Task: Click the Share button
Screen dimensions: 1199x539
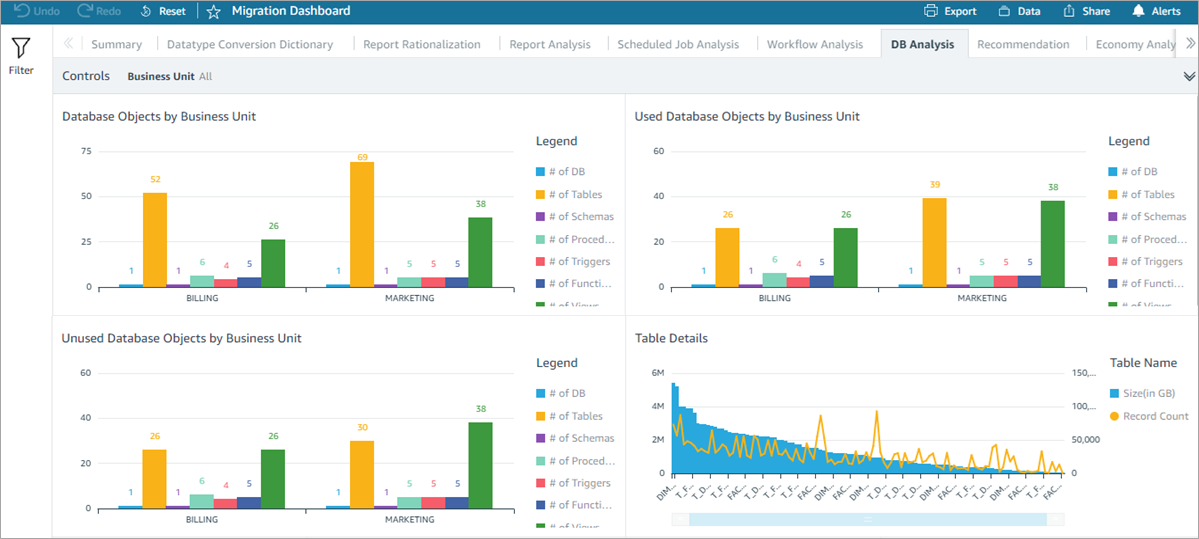Action: tap(1086, 11)
